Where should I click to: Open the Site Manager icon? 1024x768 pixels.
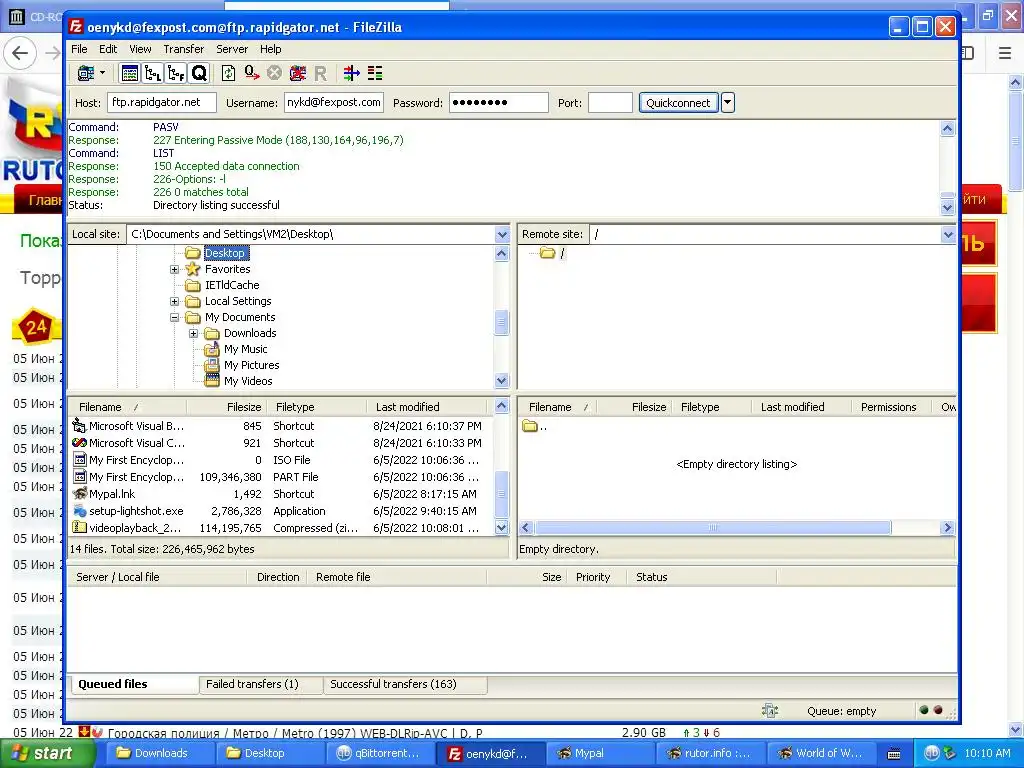point(86,73)
